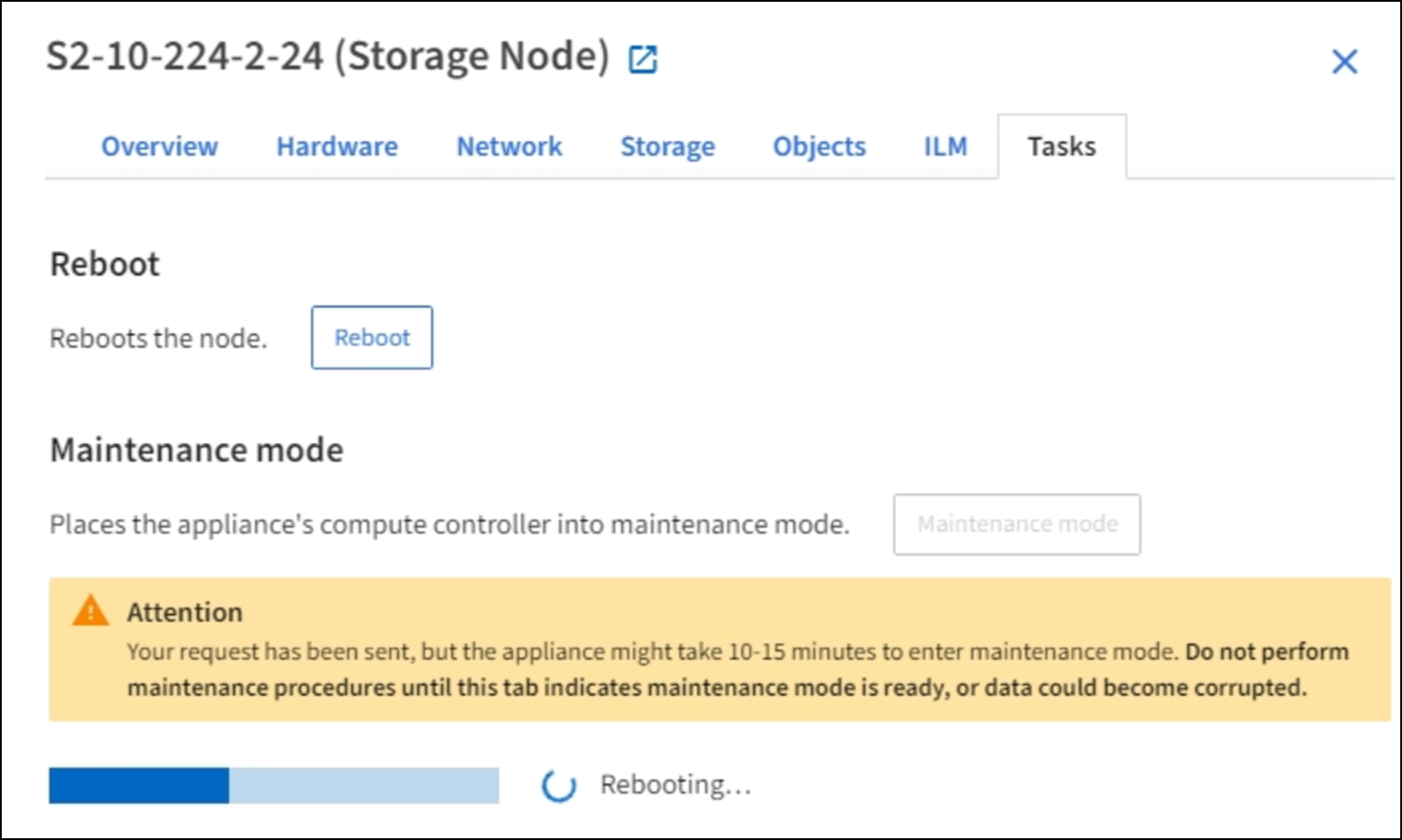Open the ILM tab
The image size is (1402, 840).
946,146
